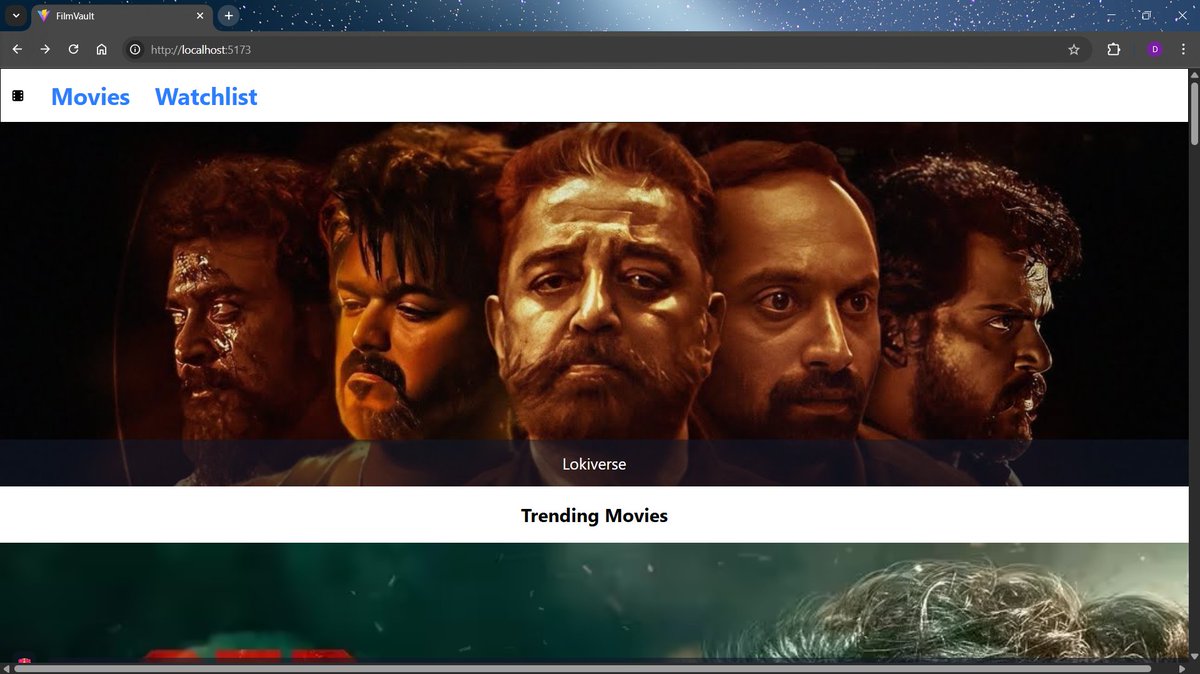Select the FilmVault browser tab
This screenshot has height=674, width=1200.
pyautogui.click(x=121, y=16)
